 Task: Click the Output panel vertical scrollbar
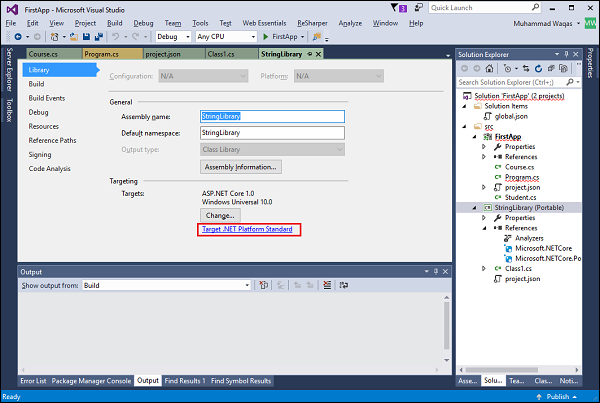point(446,328)
